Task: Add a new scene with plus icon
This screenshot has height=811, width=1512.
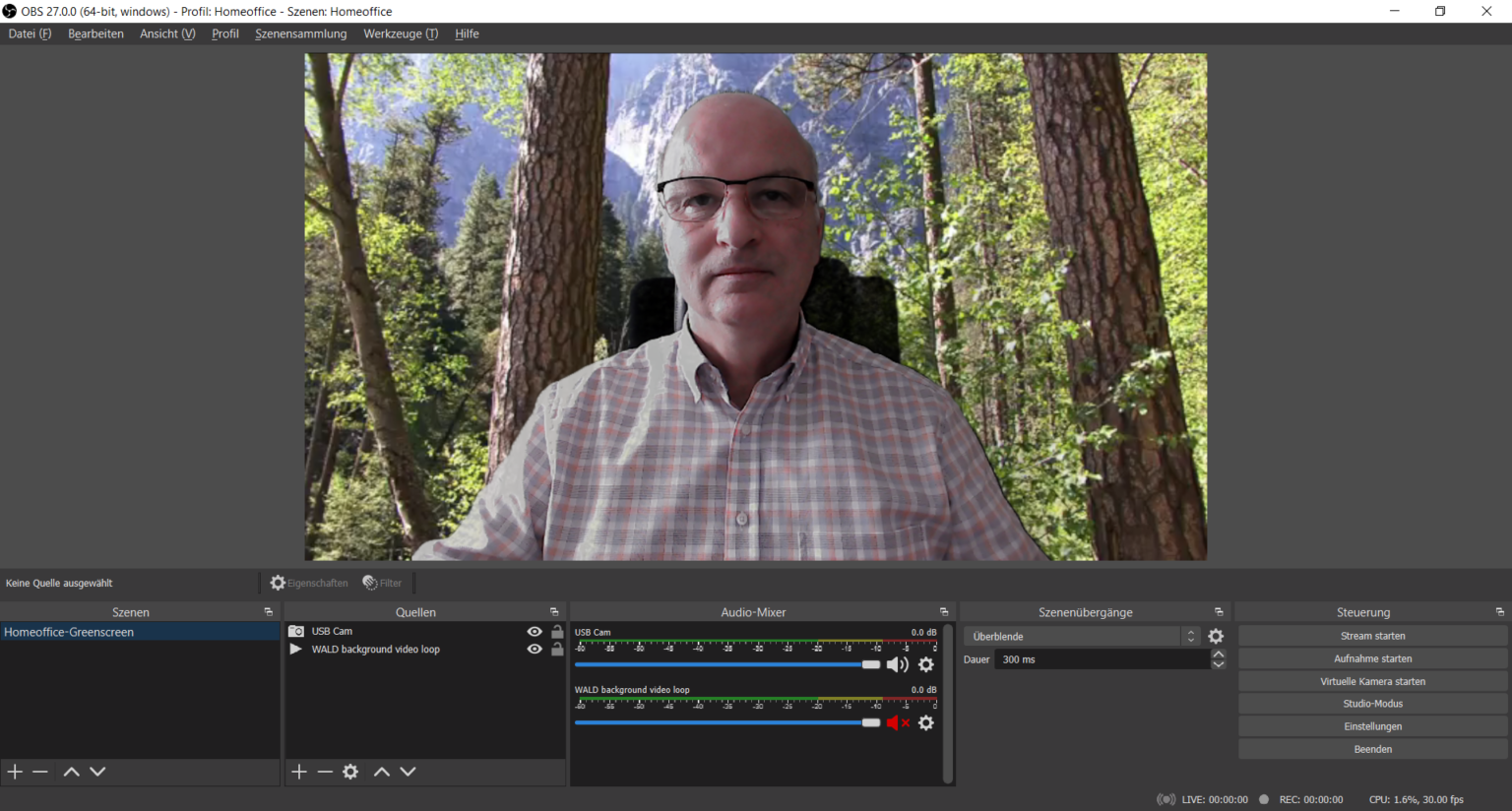Action: tap(15, 772)
